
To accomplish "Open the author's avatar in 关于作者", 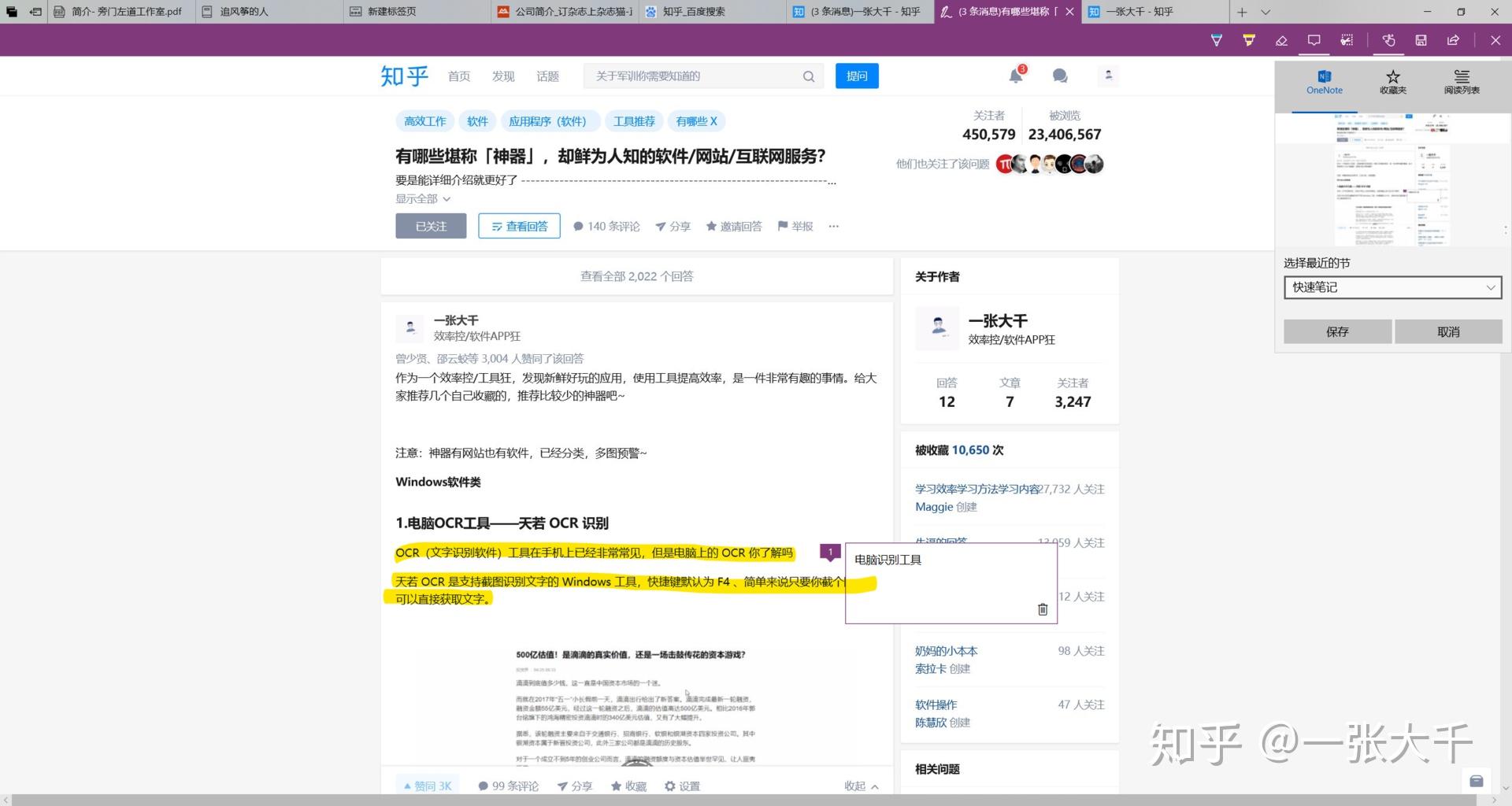I will [x=937, y=328].
